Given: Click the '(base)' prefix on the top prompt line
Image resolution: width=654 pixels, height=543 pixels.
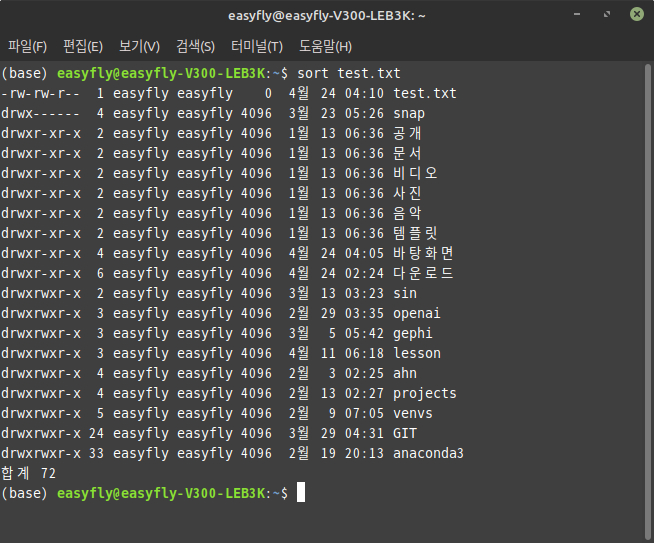Looking at the screenshot, I should [24, 73].
